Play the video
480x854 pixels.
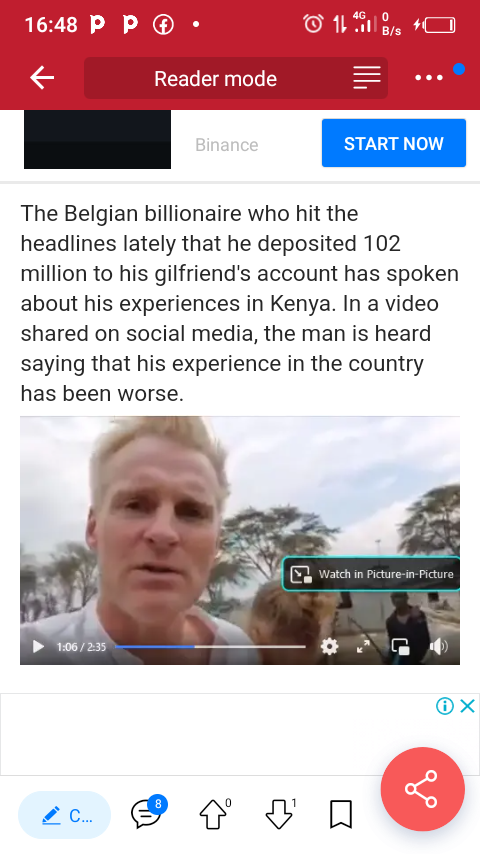(38, 646)
